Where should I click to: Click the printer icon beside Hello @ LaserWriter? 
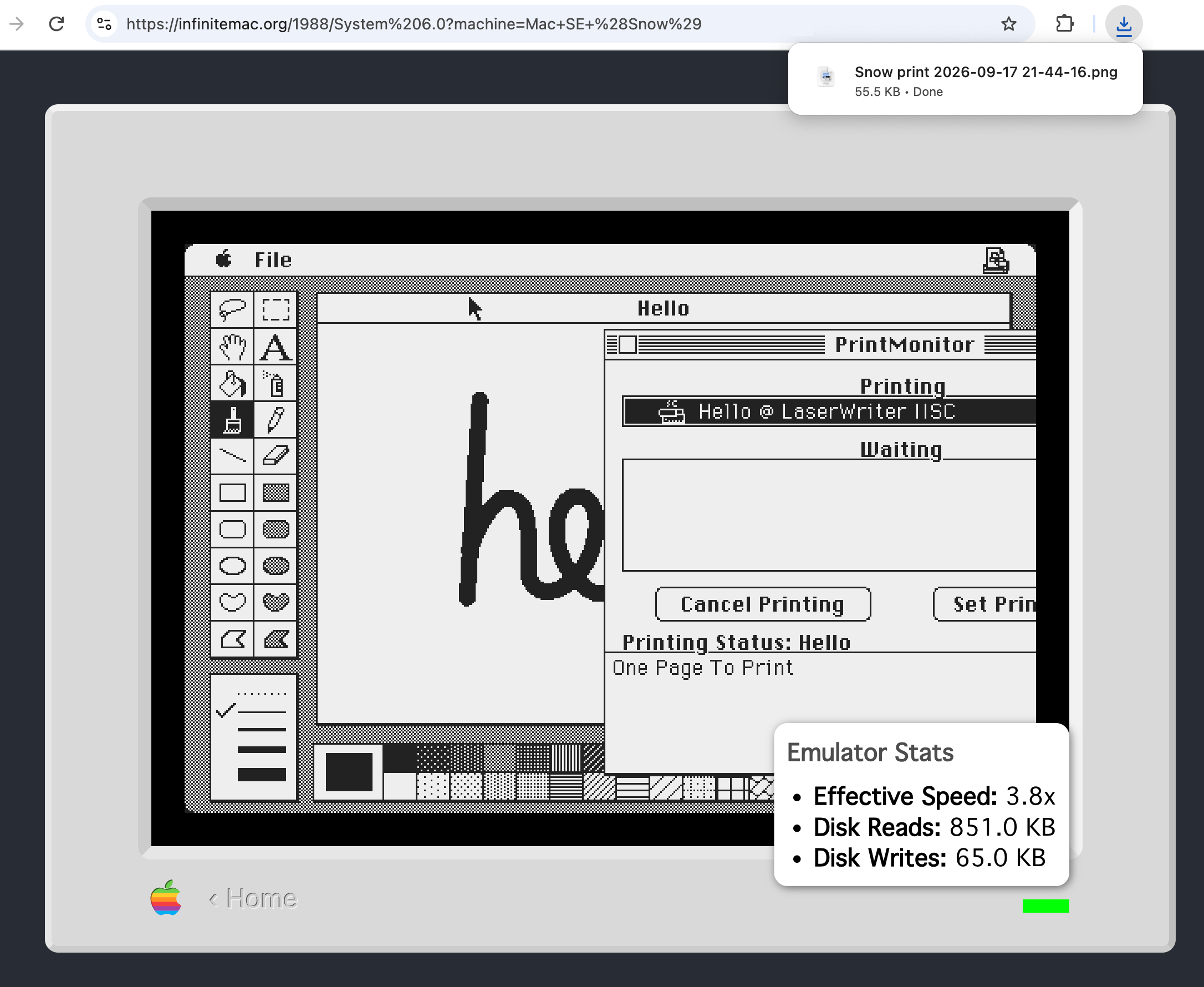pyautogui.click(x=671, y=411)
